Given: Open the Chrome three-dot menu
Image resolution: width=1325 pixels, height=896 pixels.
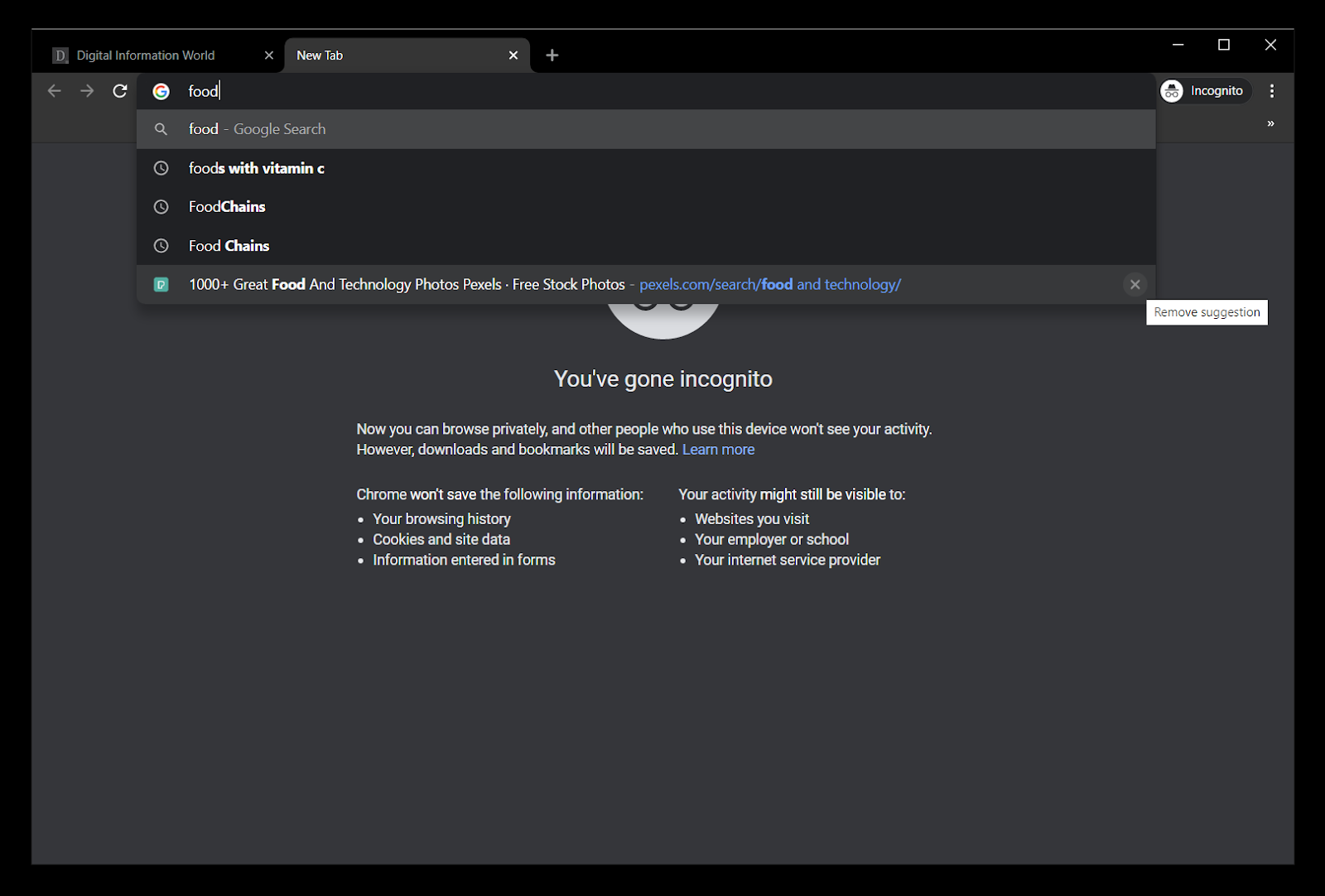Looking at the screenshot, I should point(1272,91).
